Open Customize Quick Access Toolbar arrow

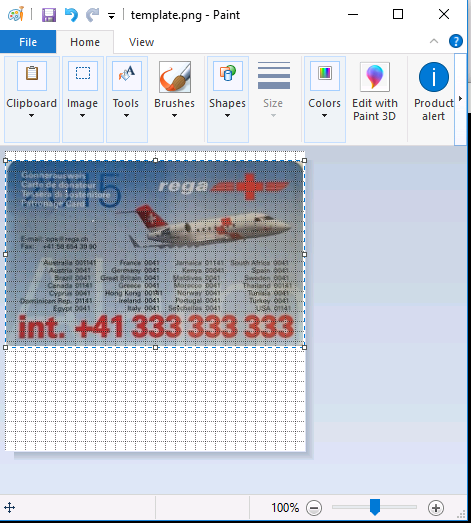pos(111,16)
